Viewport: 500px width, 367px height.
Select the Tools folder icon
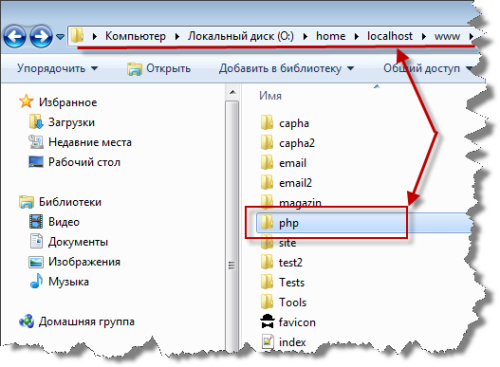(x=267, y=302)
